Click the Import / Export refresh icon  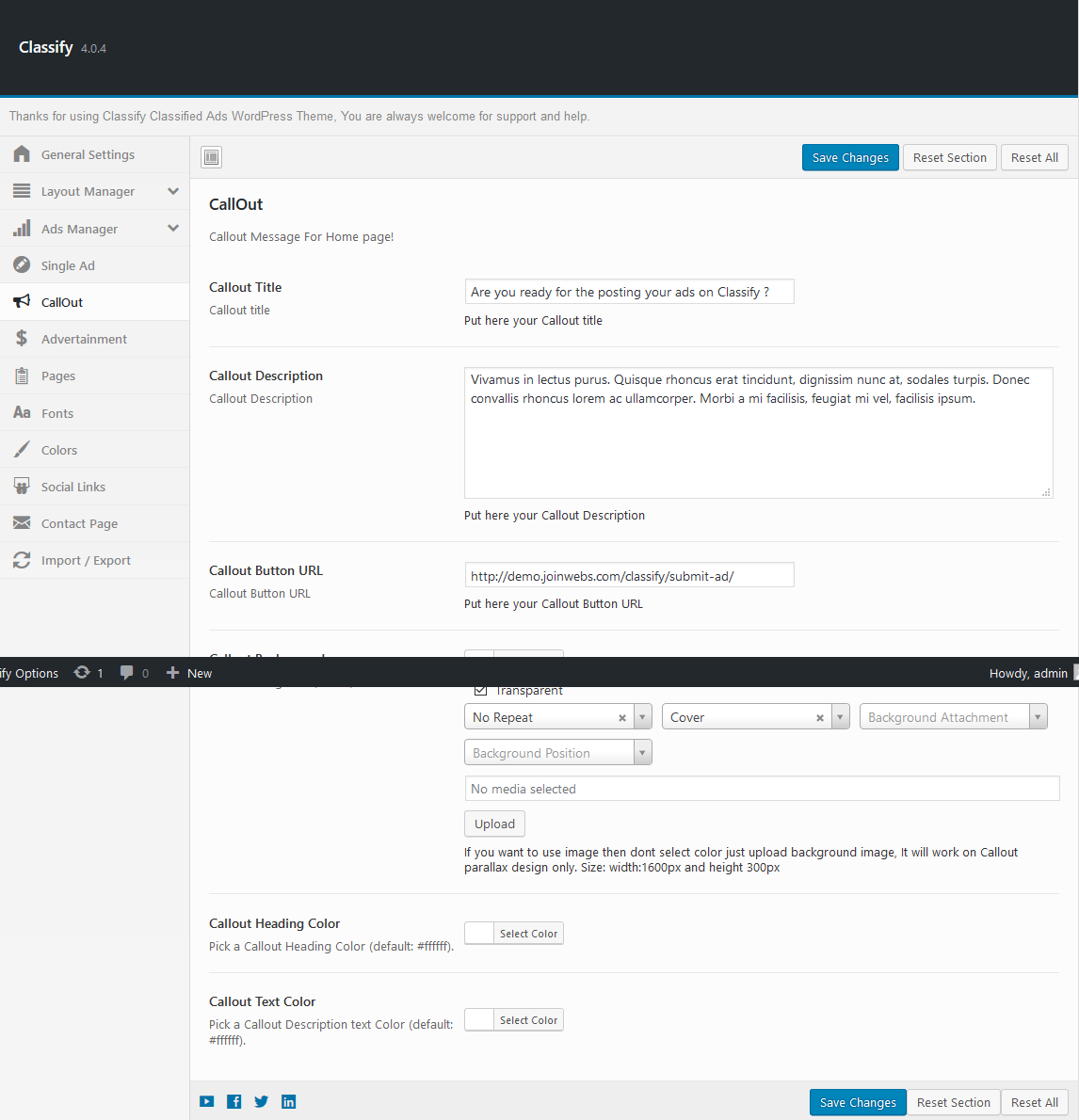tap(23, 560)
